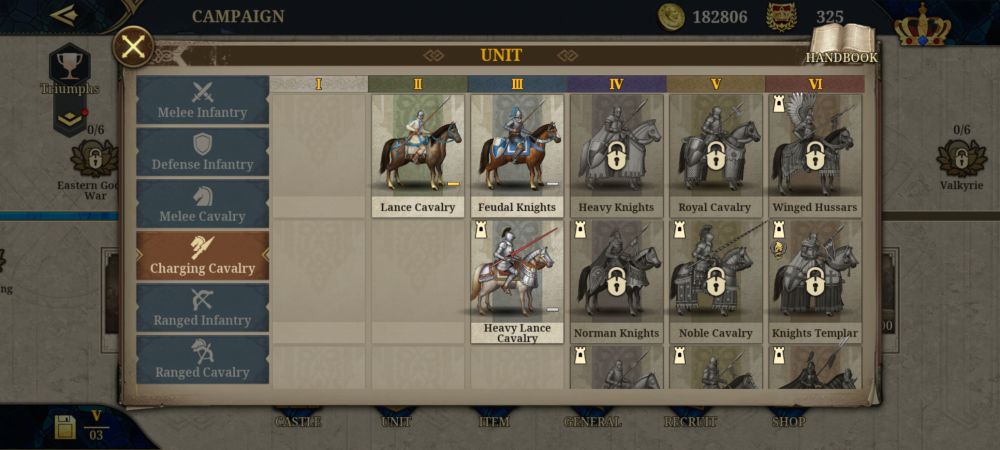The height and width of the screenshot is (450, 1000).
Task: Open the Shop menu at bottom
Action: click(x=788, y=421)
